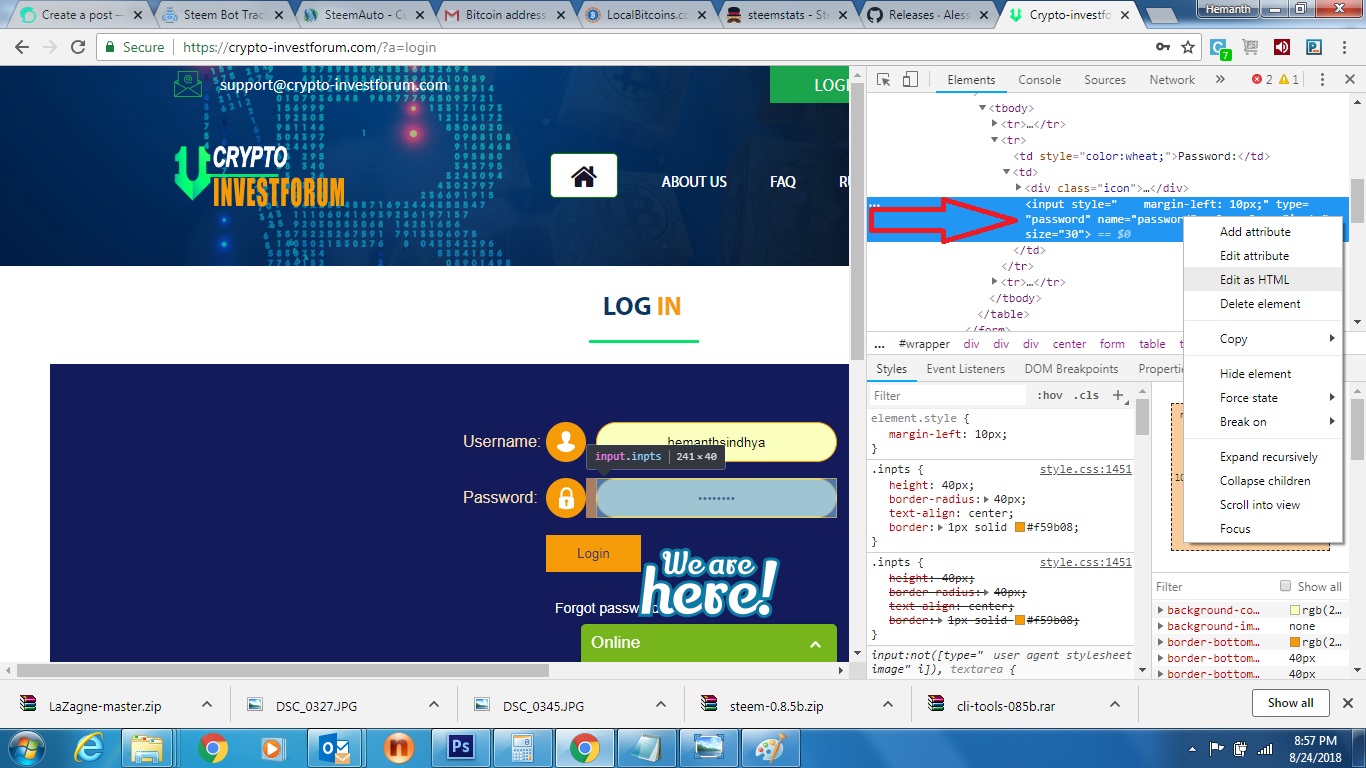Click the orange user icon beside Username
Screen dimensions: 1366x768
click(566, 442)
